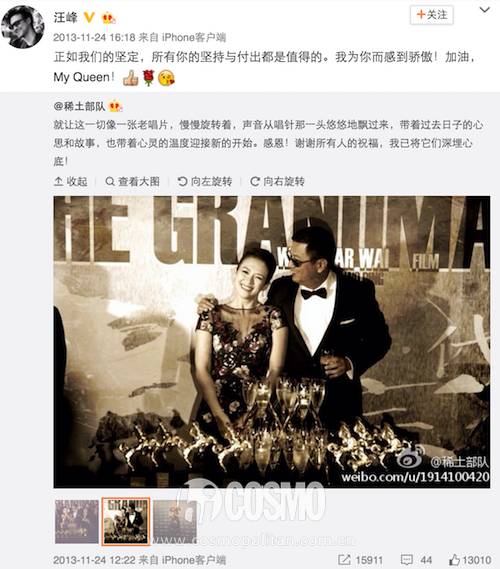Select the first photo thumbnail
Screen dimensions: 500x569
(x=77, y=521)
